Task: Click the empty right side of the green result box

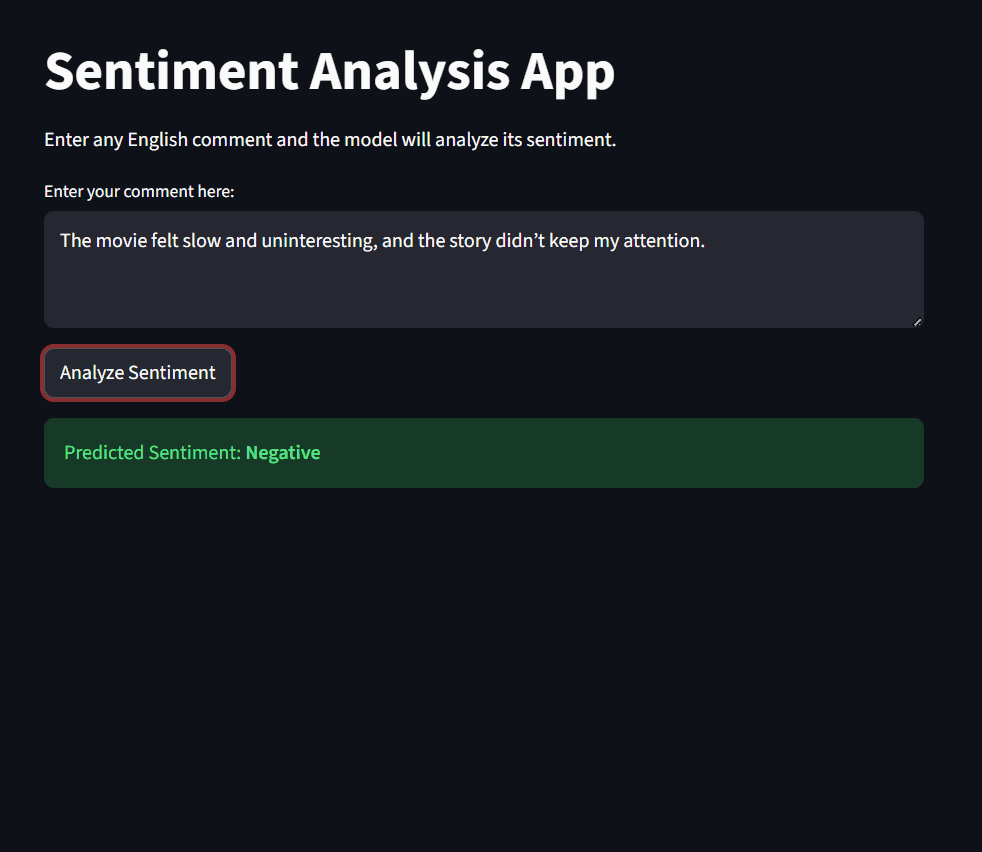Action: (700, 453)
